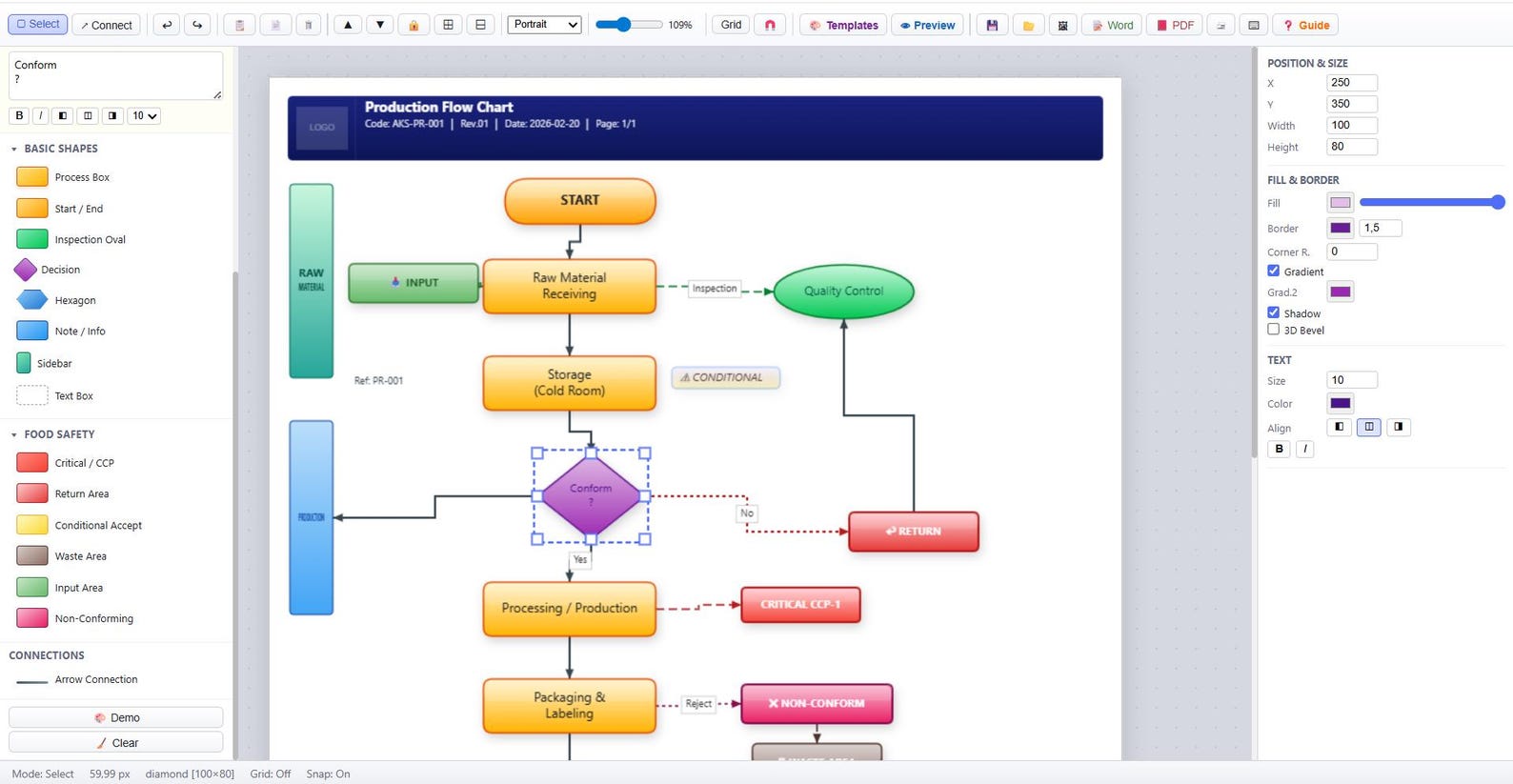Export the chart to Word

[x=1112, y=25]
